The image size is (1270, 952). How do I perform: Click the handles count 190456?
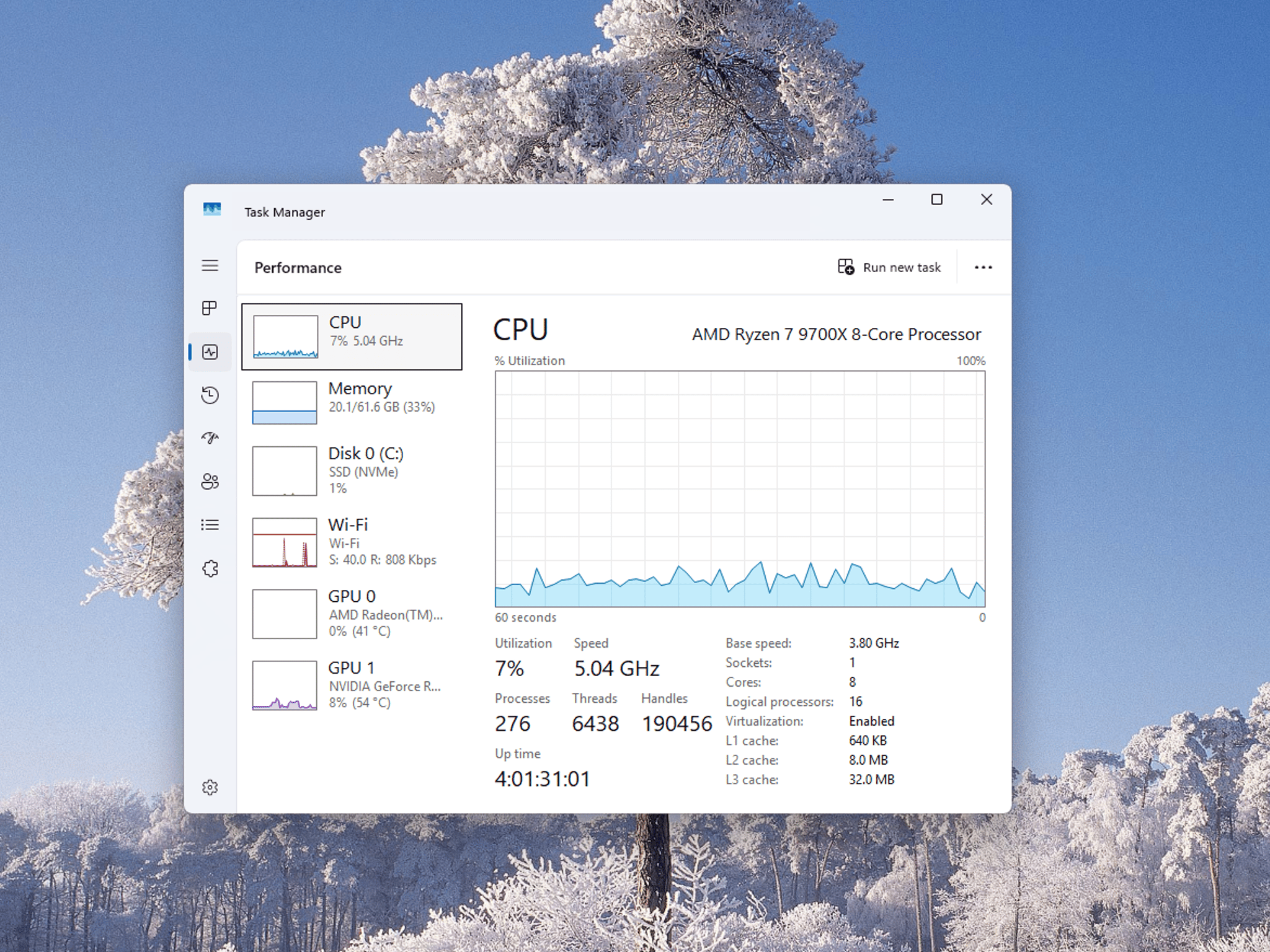click(x=677, y=724)
